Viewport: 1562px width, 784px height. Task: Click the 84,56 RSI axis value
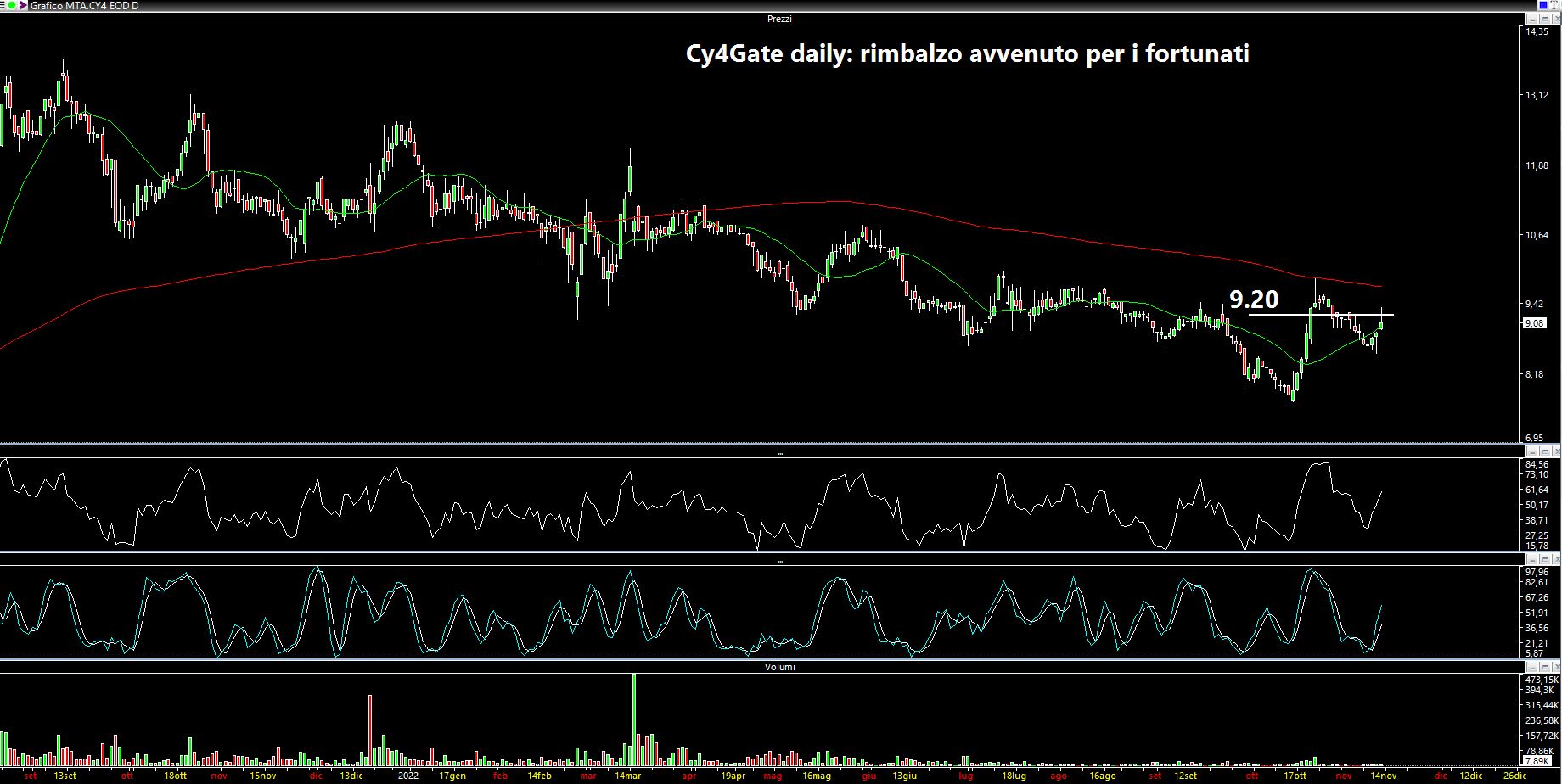coord(1537,464)
